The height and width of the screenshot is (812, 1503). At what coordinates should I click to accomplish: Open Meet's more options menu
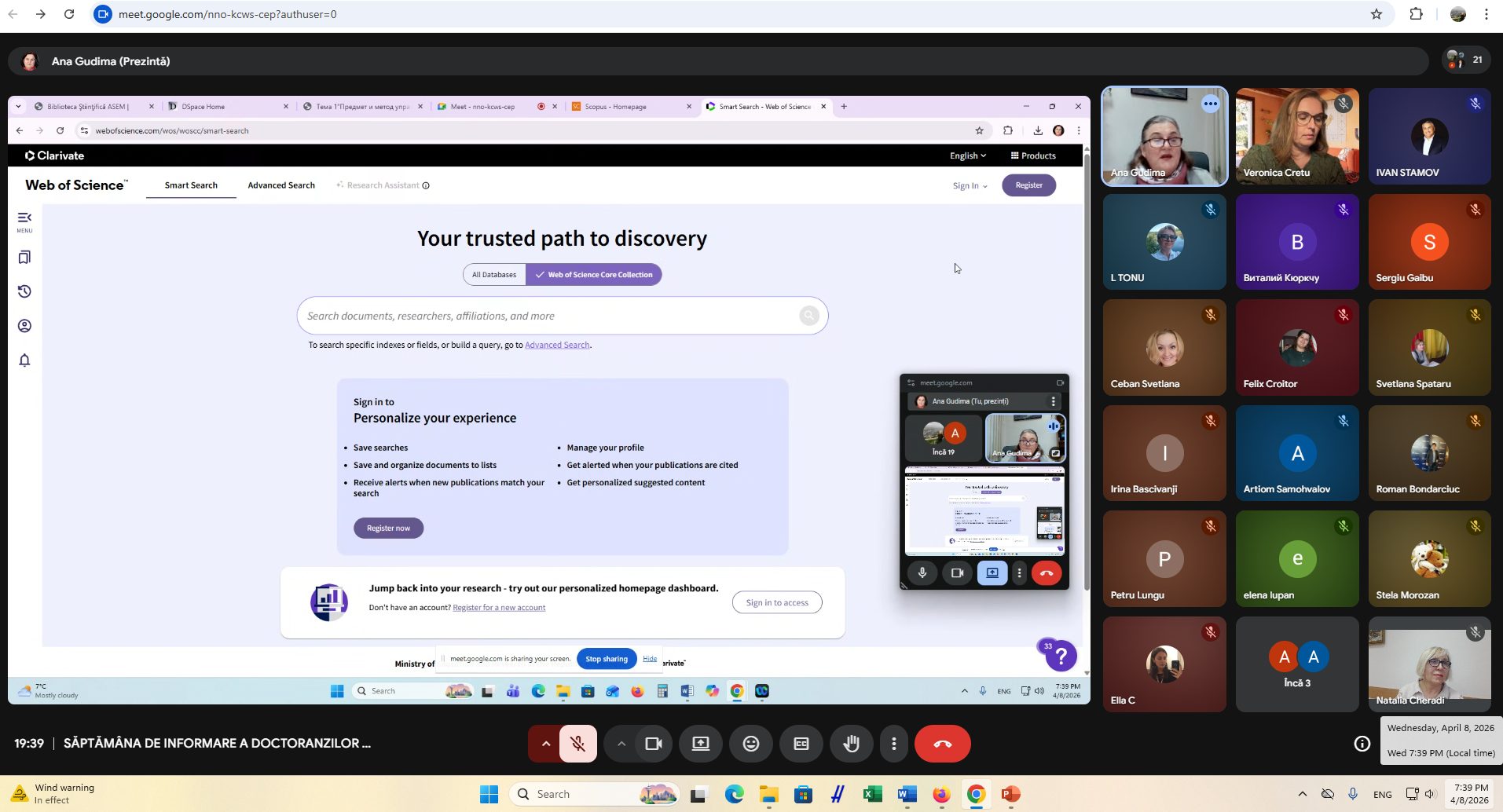pyautogui.click(x=893, y=744)
